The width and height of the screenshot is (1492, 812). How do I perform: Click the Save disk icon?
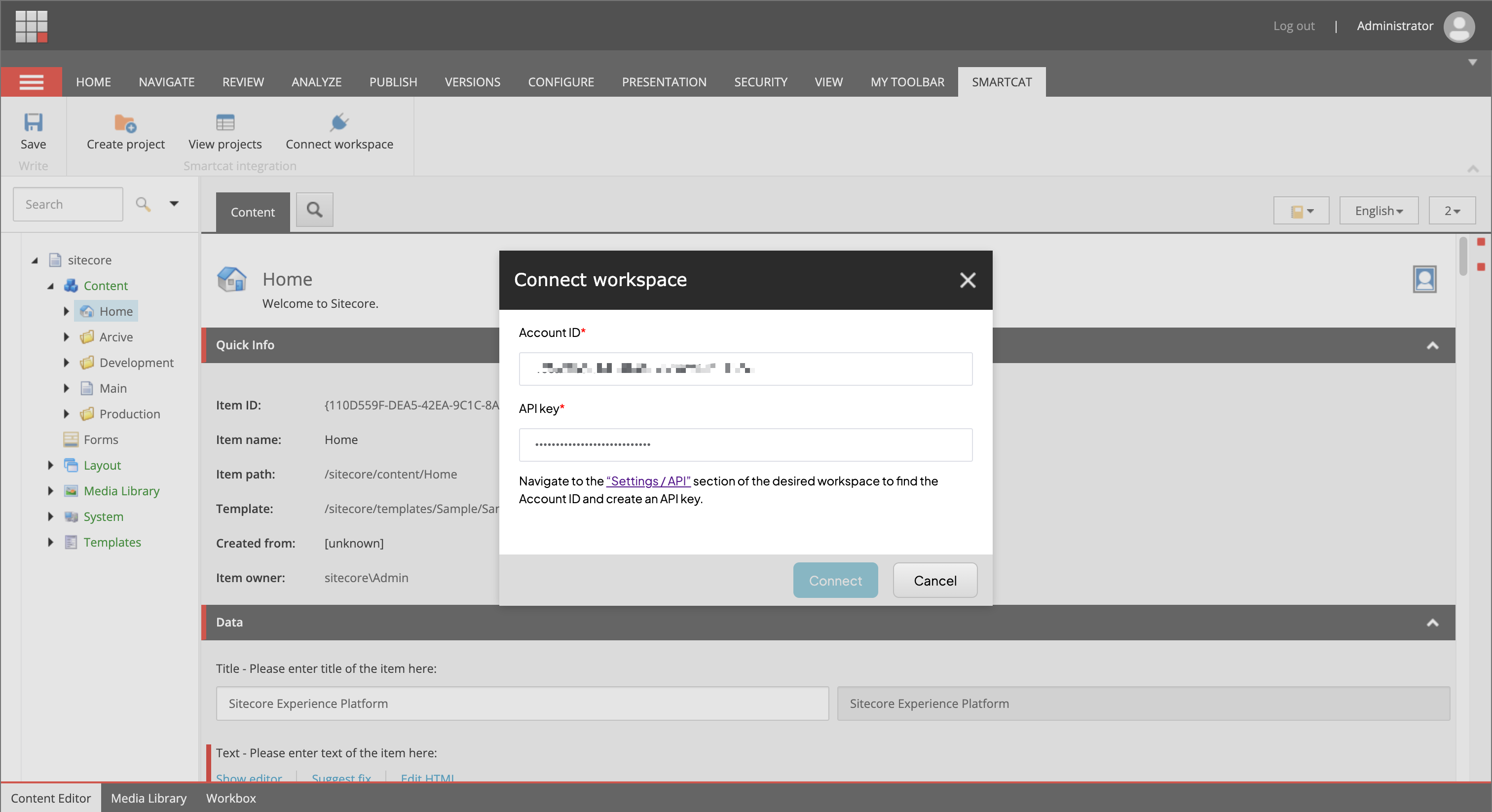[x=33, y=122]
